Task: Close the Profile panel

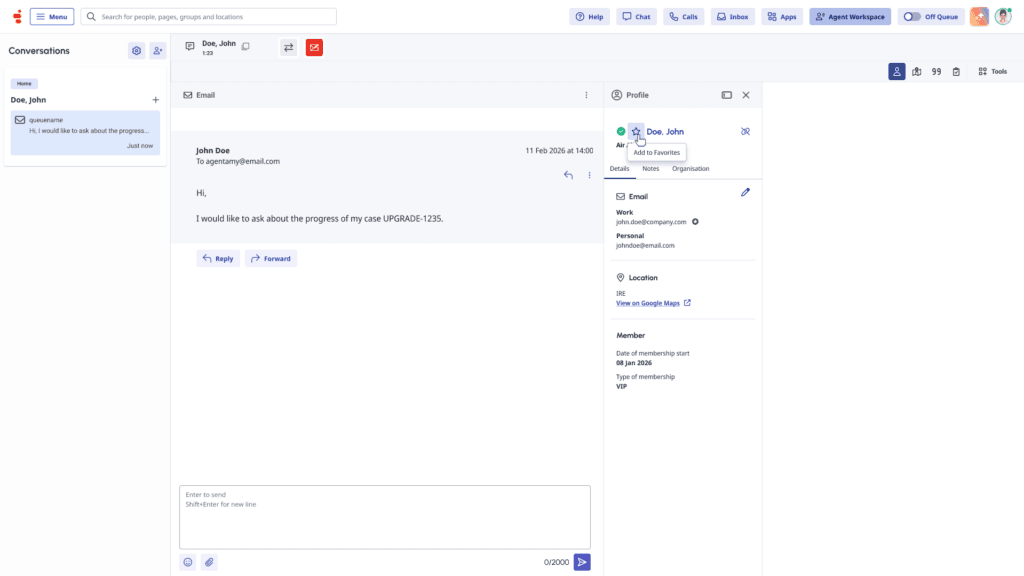Action: [746, 95]
